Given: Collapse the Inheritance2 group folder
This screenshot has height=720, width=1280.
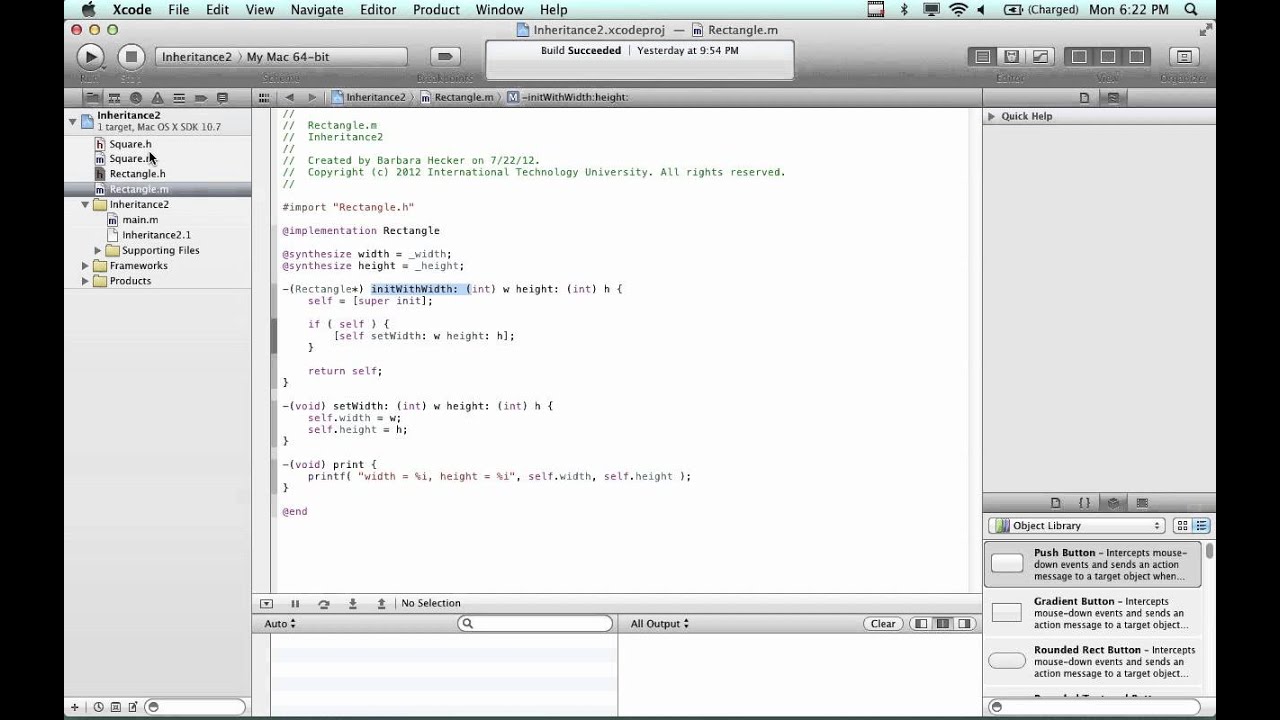Looking at the screenshot, I should point(85,205).
